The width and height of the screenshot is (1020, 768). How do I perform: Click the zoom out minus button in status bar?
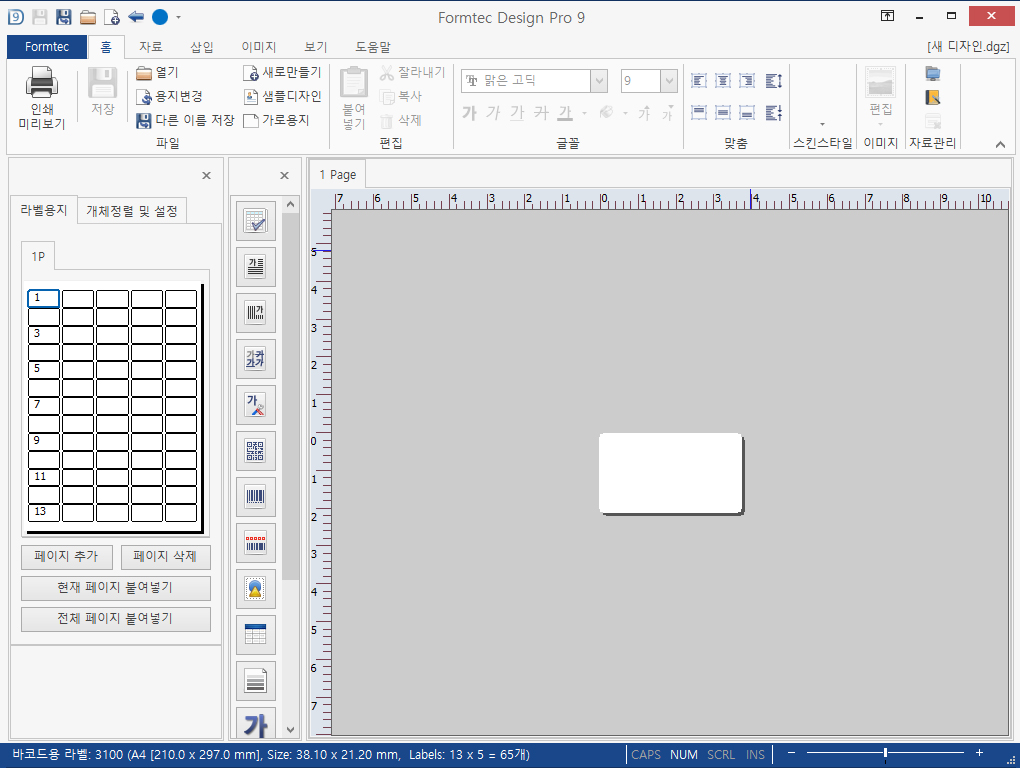[x=792, y=753]
